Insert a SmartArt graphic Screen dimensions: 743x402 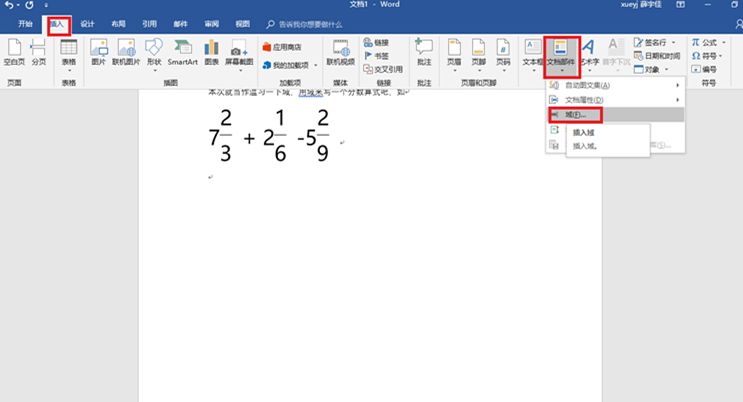182,53
